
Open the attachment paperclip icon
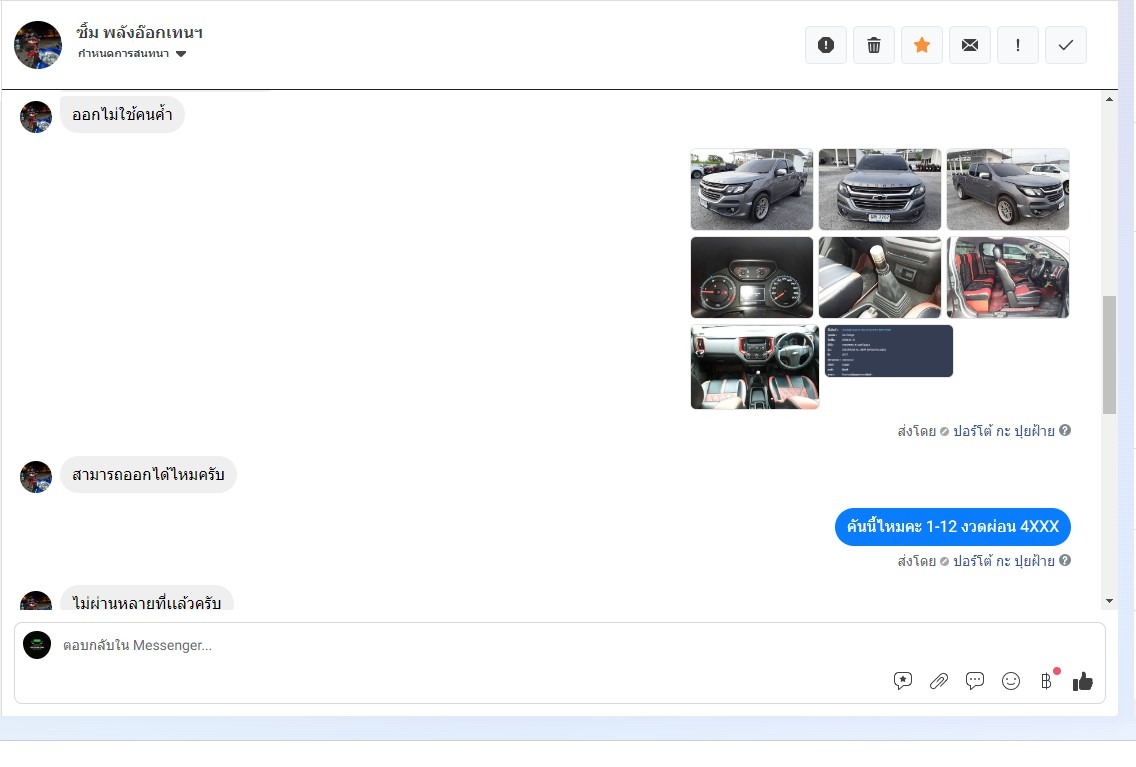click(x=939, y=681)
